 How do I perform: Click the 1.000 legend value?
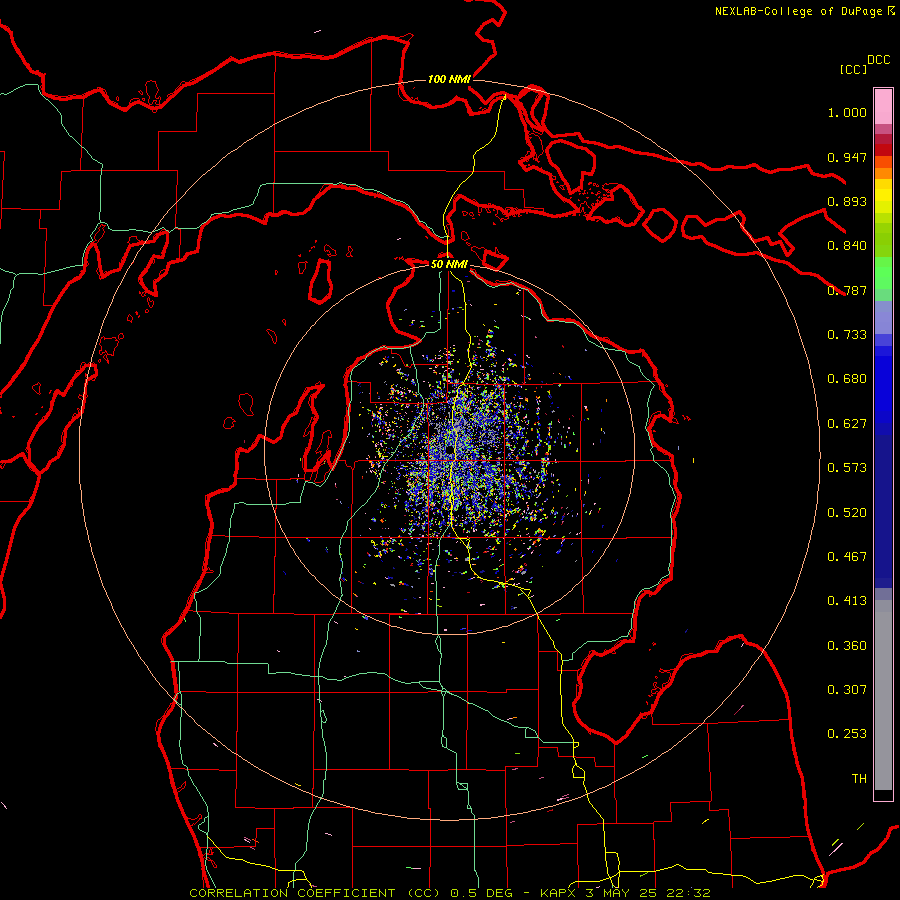847,112
